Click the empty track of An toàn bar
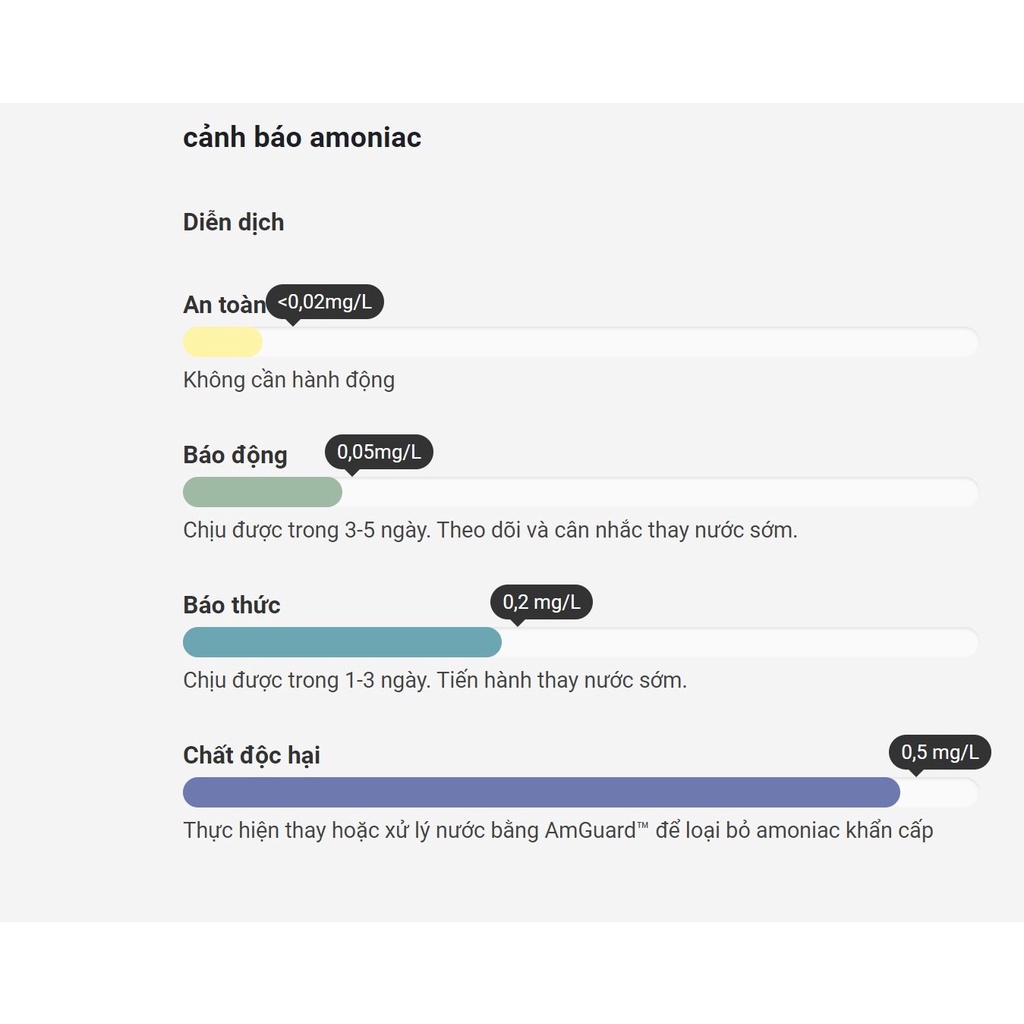1024x1024 pixels. (620, 342)
